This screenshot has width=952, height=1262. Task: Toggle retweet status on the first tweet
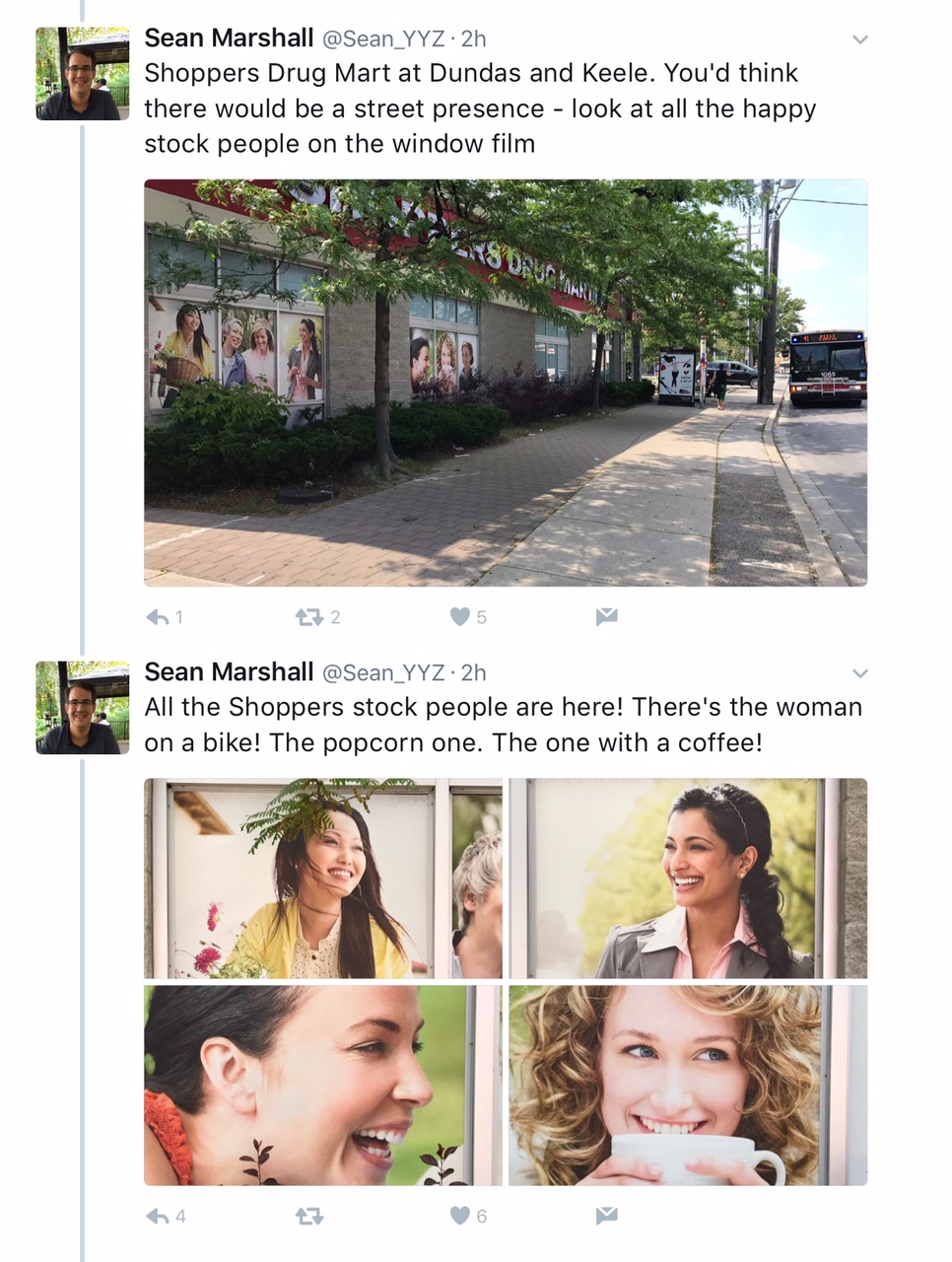308,617
